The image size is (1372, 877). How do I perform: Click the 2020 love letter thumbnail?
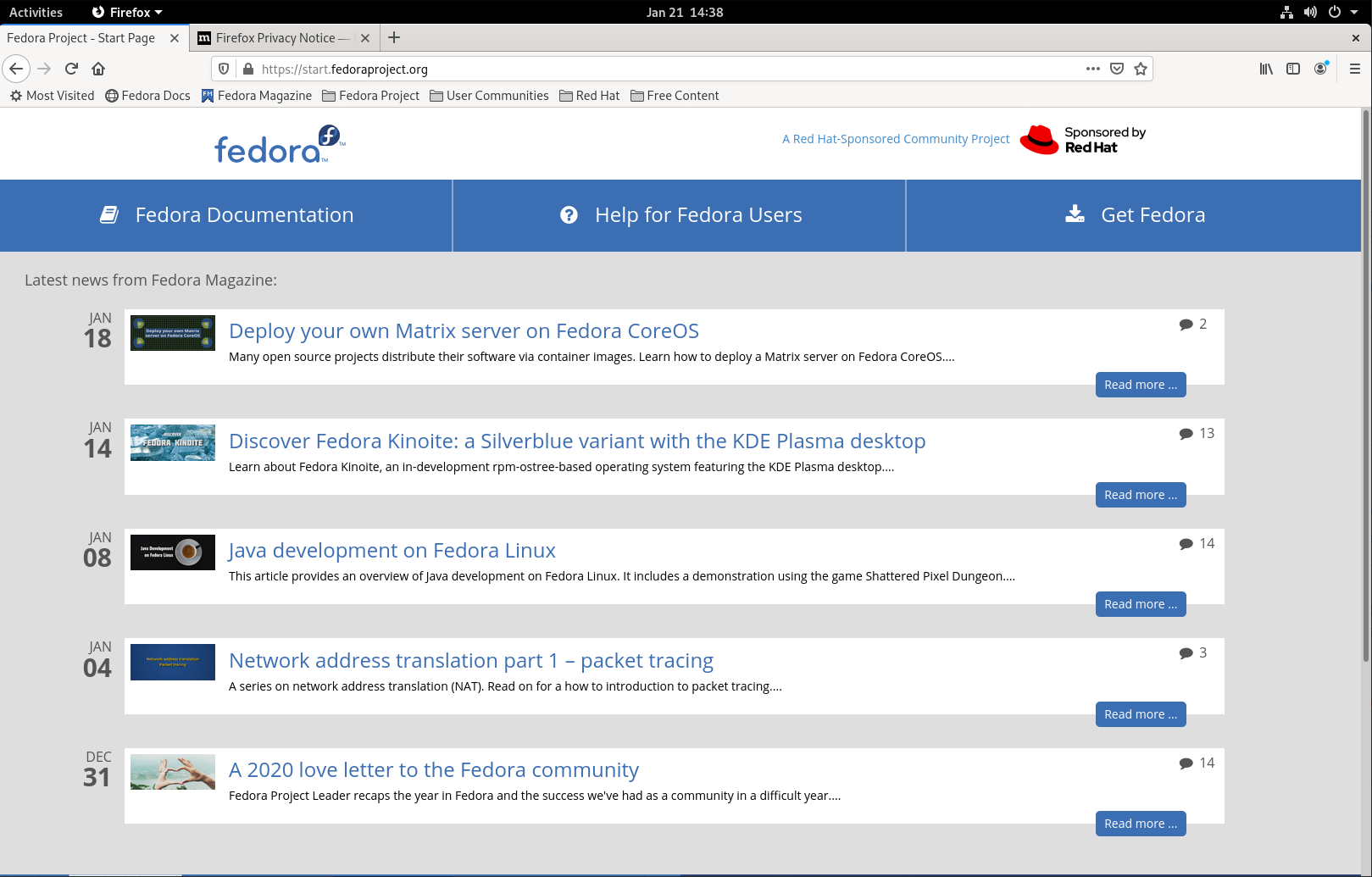click(173, 772)
